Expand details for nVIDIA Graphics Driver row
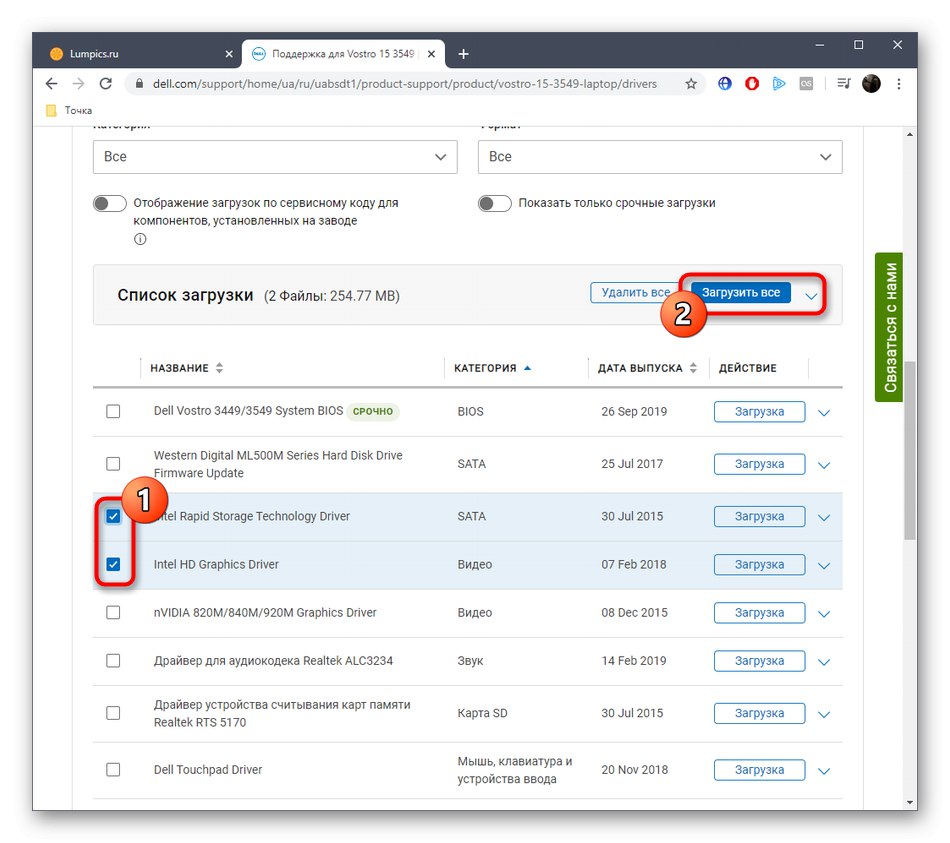Image resolution: width=950 pixels, height=843 pixels. (x=823, y=614)
